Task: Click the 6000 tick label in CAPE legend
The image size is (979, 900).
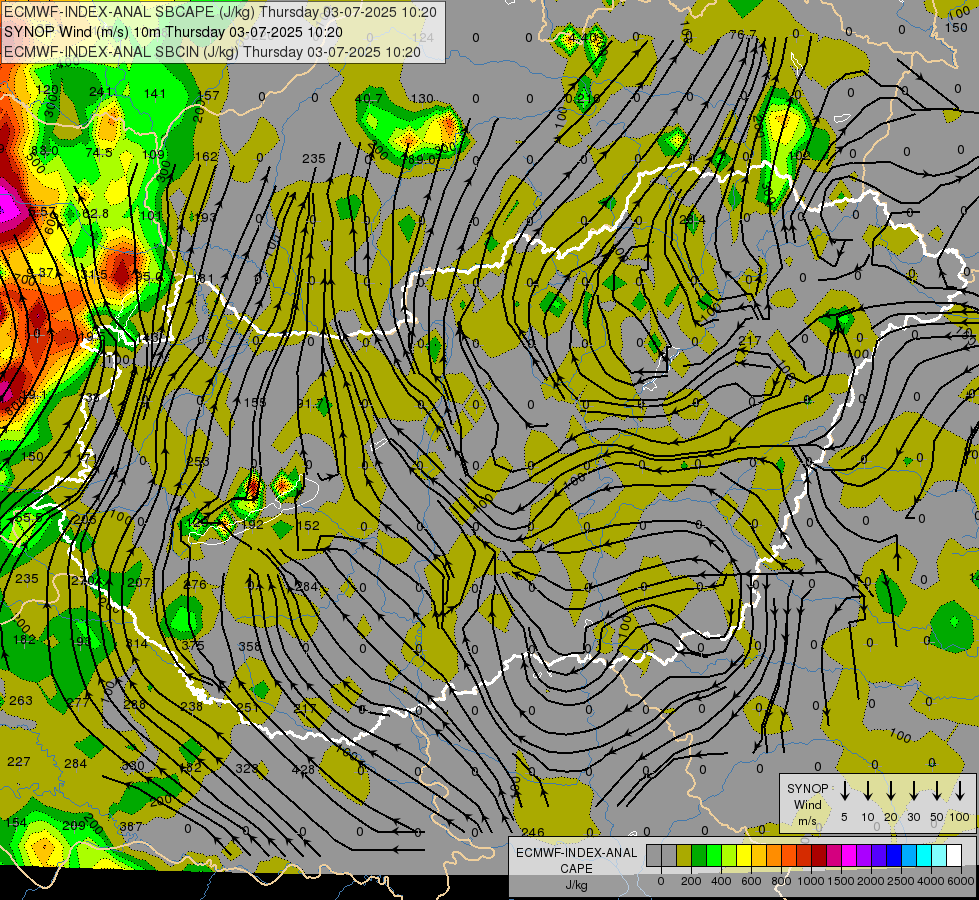Action: (960, 881)
